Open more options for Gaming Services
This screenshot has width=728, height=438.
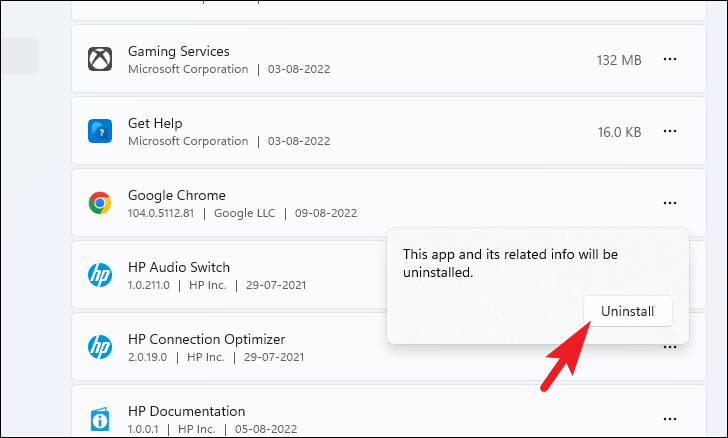click(x=670, y=59)
